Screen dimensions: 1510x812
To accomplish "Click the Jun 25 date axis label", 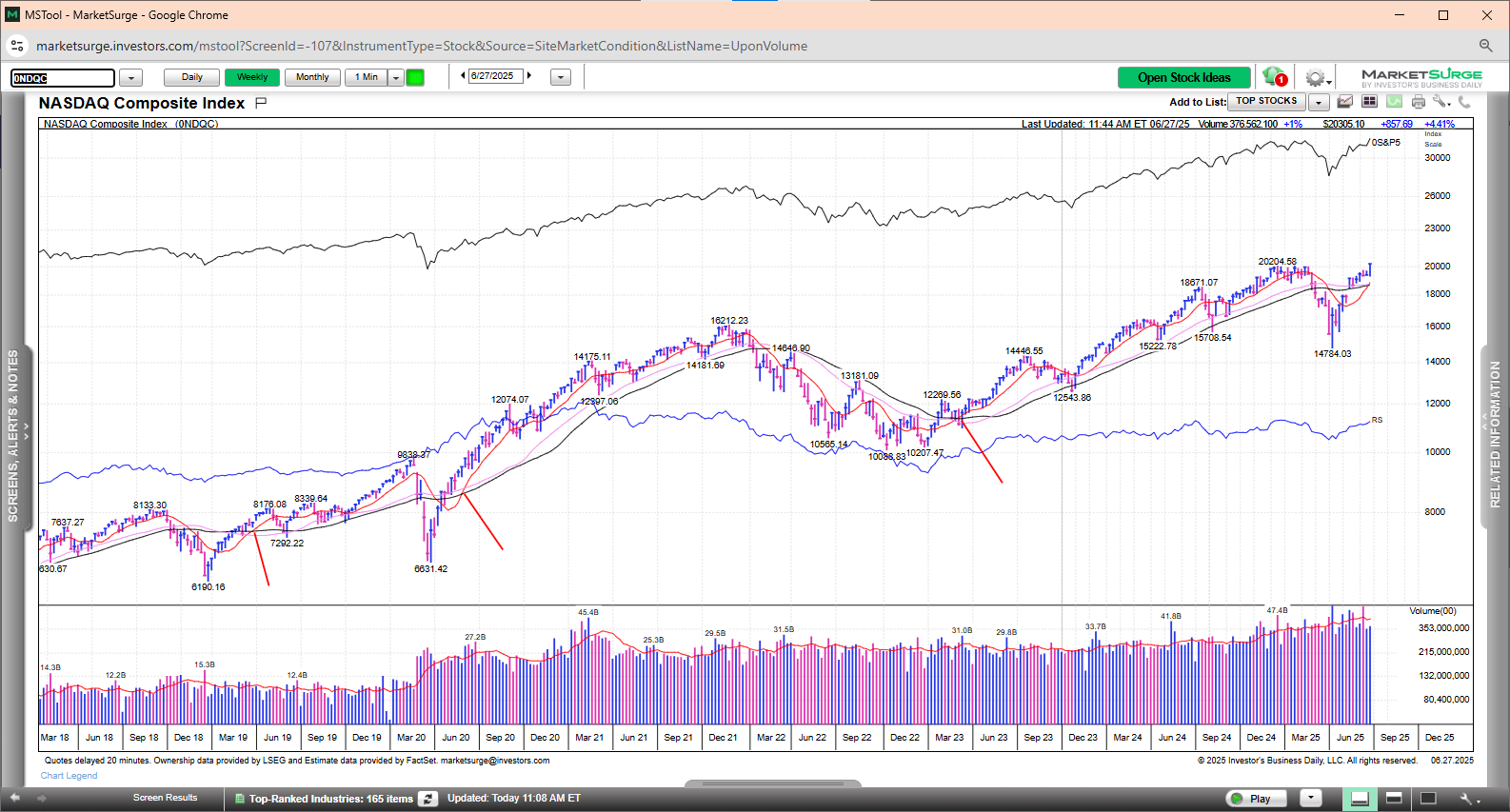I will [1350, 738].
